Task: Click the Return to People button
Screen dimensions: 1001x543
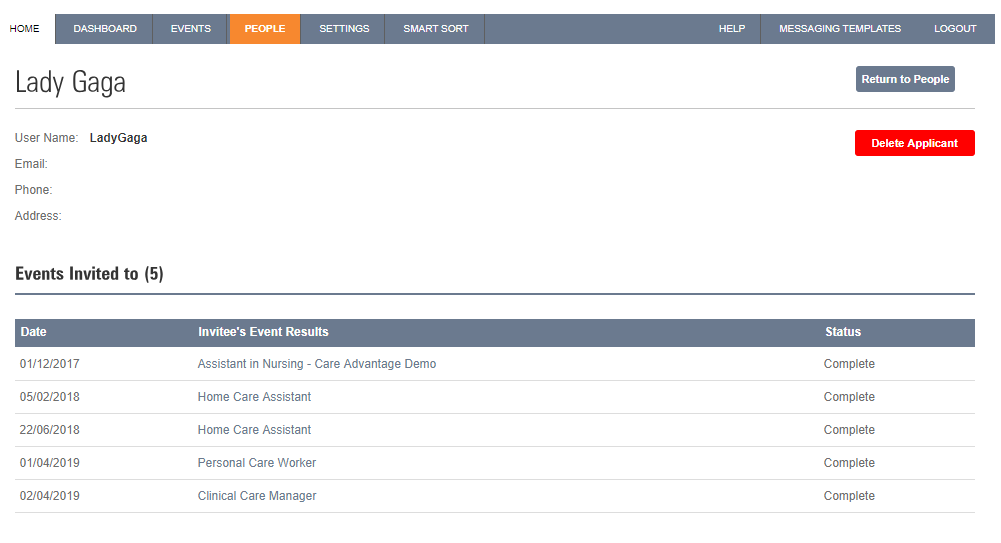Action: tap(905, 79)
